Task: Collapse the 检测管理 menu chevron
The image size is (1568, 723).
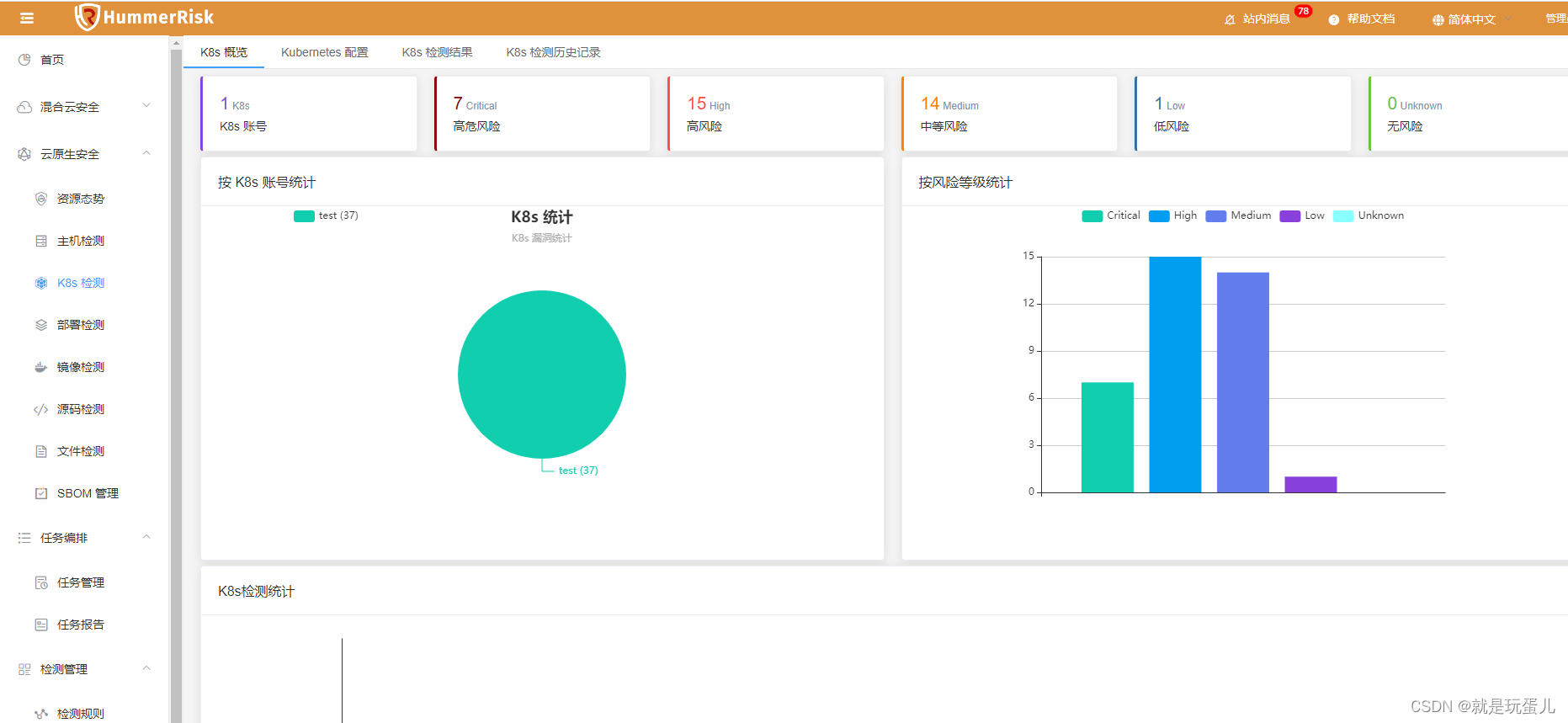Action: click(x=146, y=668)
